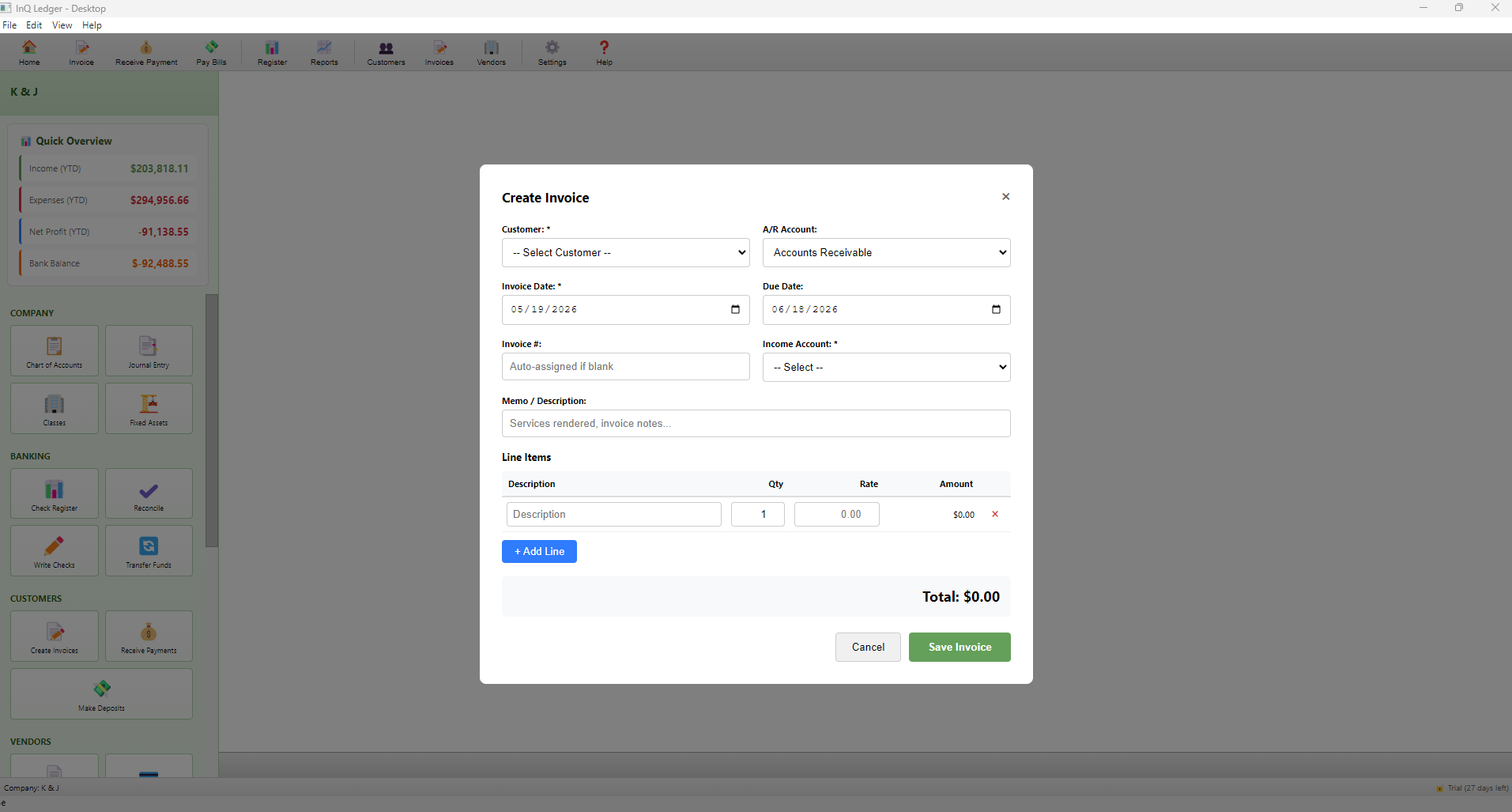Open Reports from the toolbar
Image resolution: width=1512 pixels, height=812 pixels.
[324, 52]
